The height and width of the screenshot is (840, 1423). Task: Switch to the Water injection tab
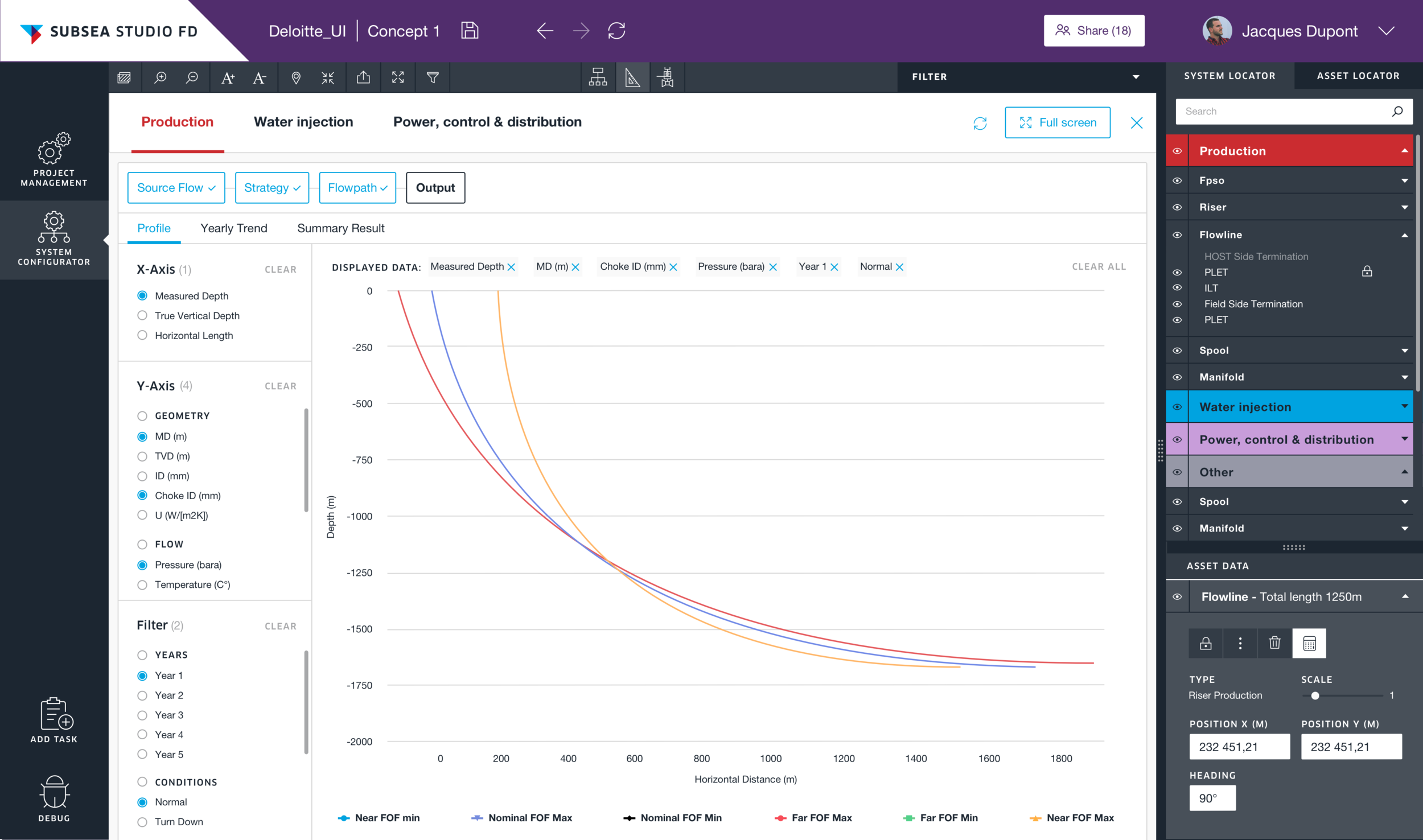pos(303,122)
